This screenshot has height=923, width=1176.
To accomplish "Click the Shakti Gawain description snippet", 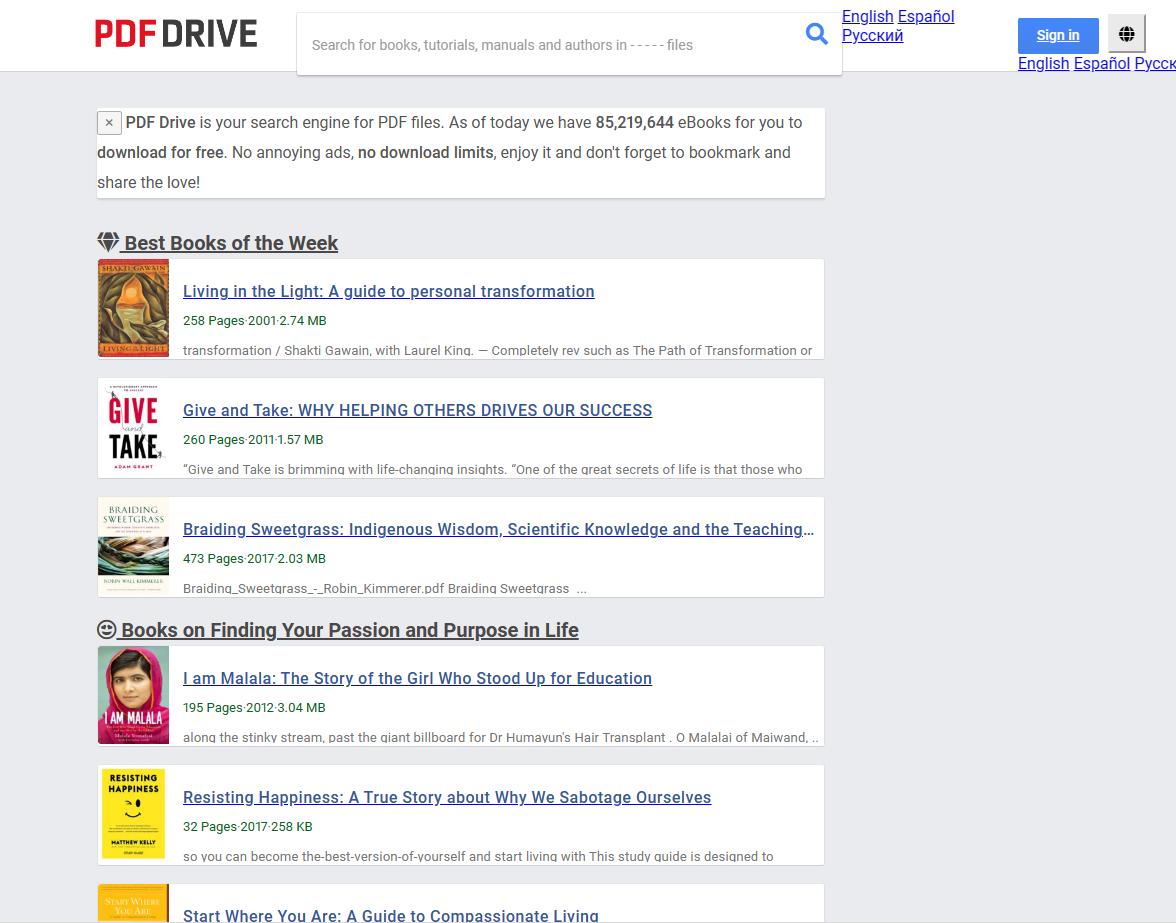I will click(497, 350).
